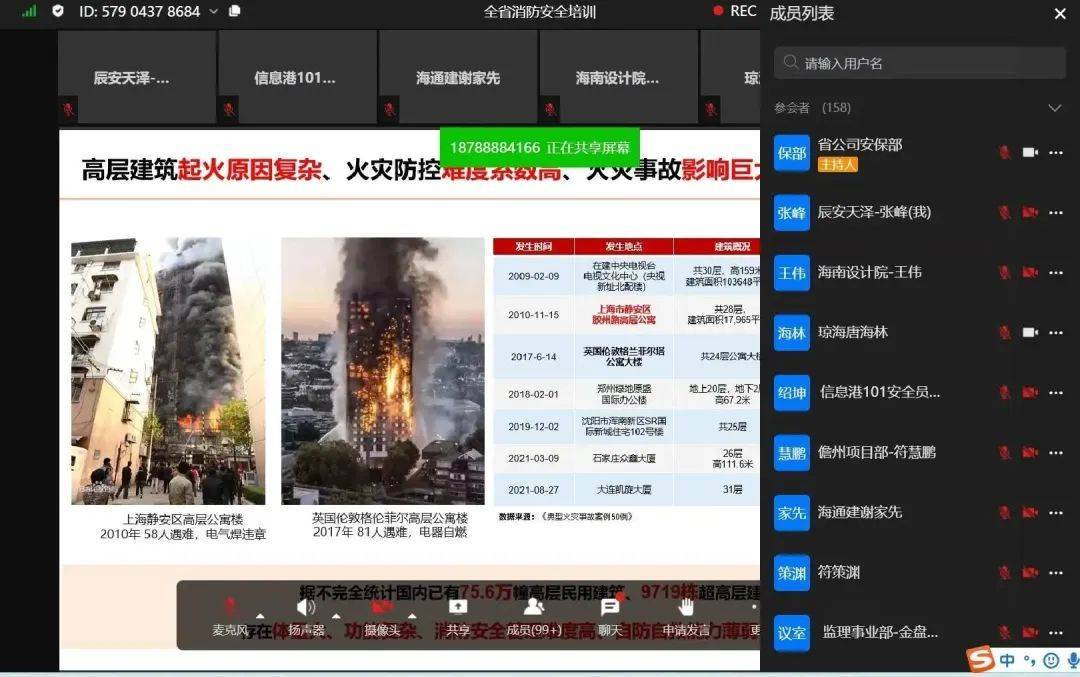This screenshot has width=1080, height=677.
Task: Select the 信息港101 video thumbnail
Action: pos(298,77)
